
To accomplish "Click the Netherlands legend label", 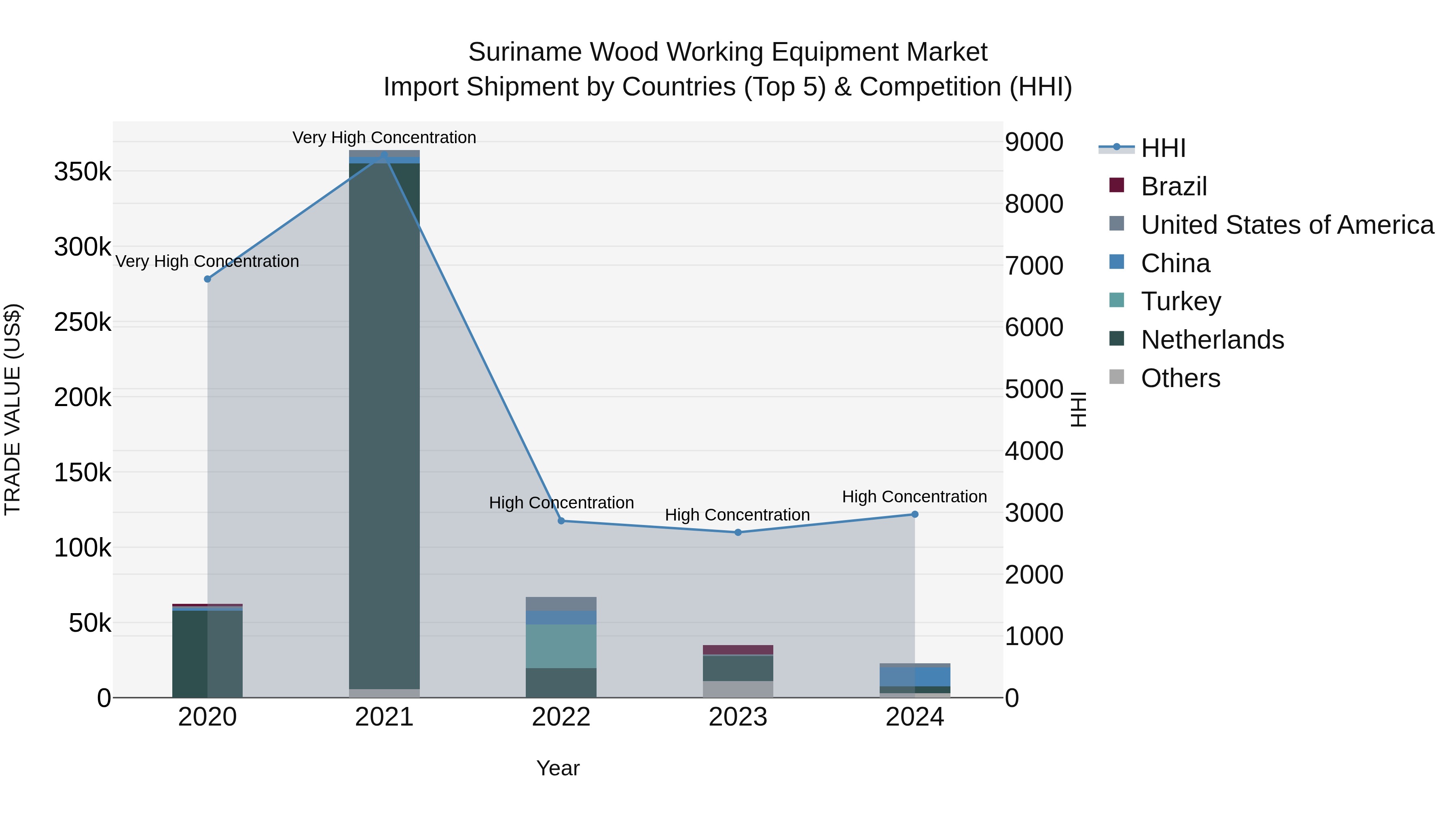I will pos(1213,340).
